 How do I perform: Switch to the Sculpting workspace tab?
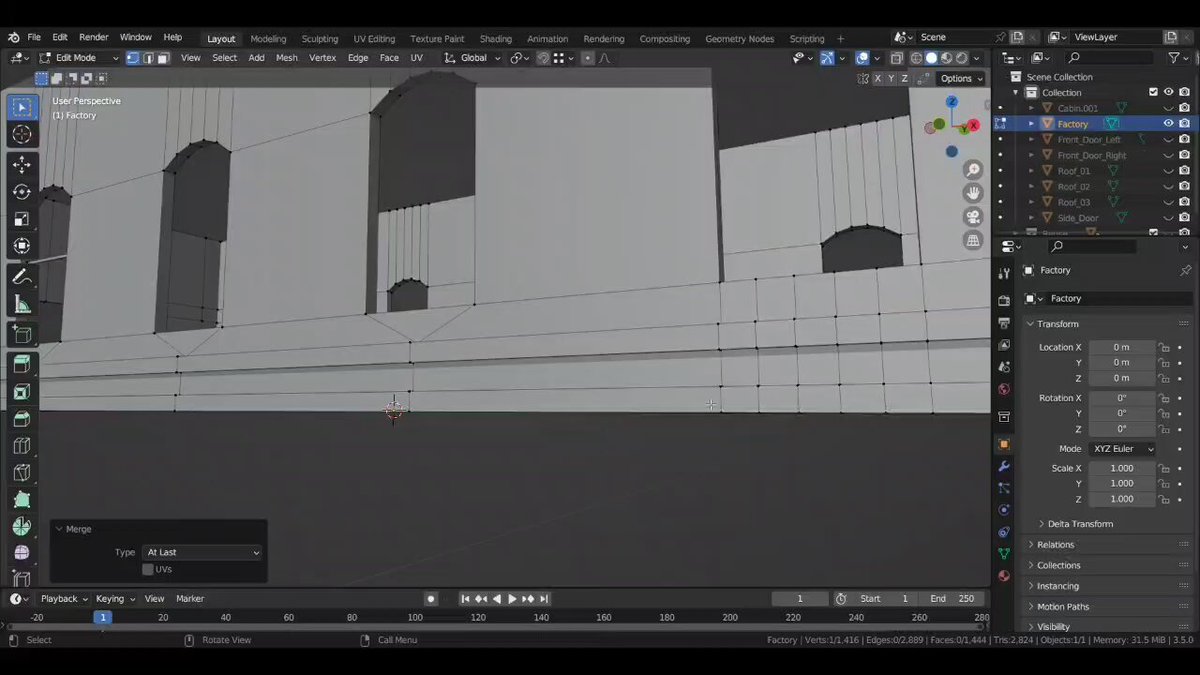[x=320, y=39]
